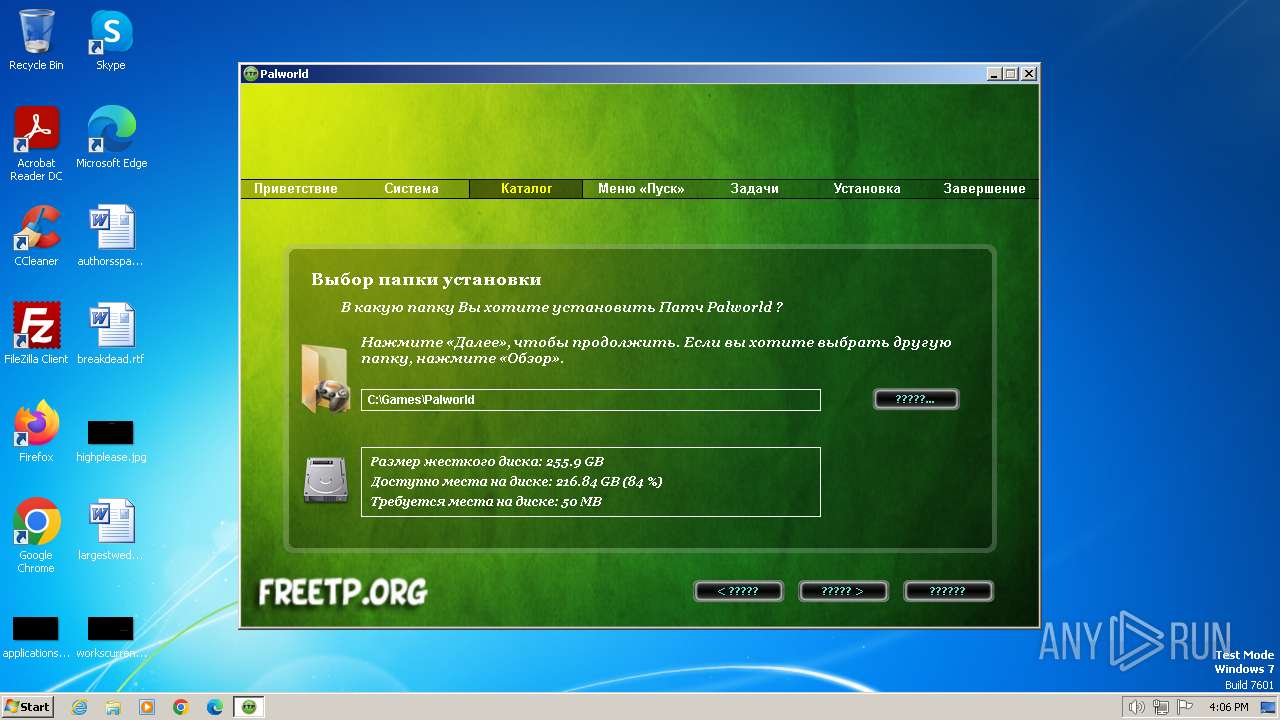Screen dimensions: 1280x720
Task: Select the largestwed… Word document icon
Action: pyautogui.click(x=111, y=530)
